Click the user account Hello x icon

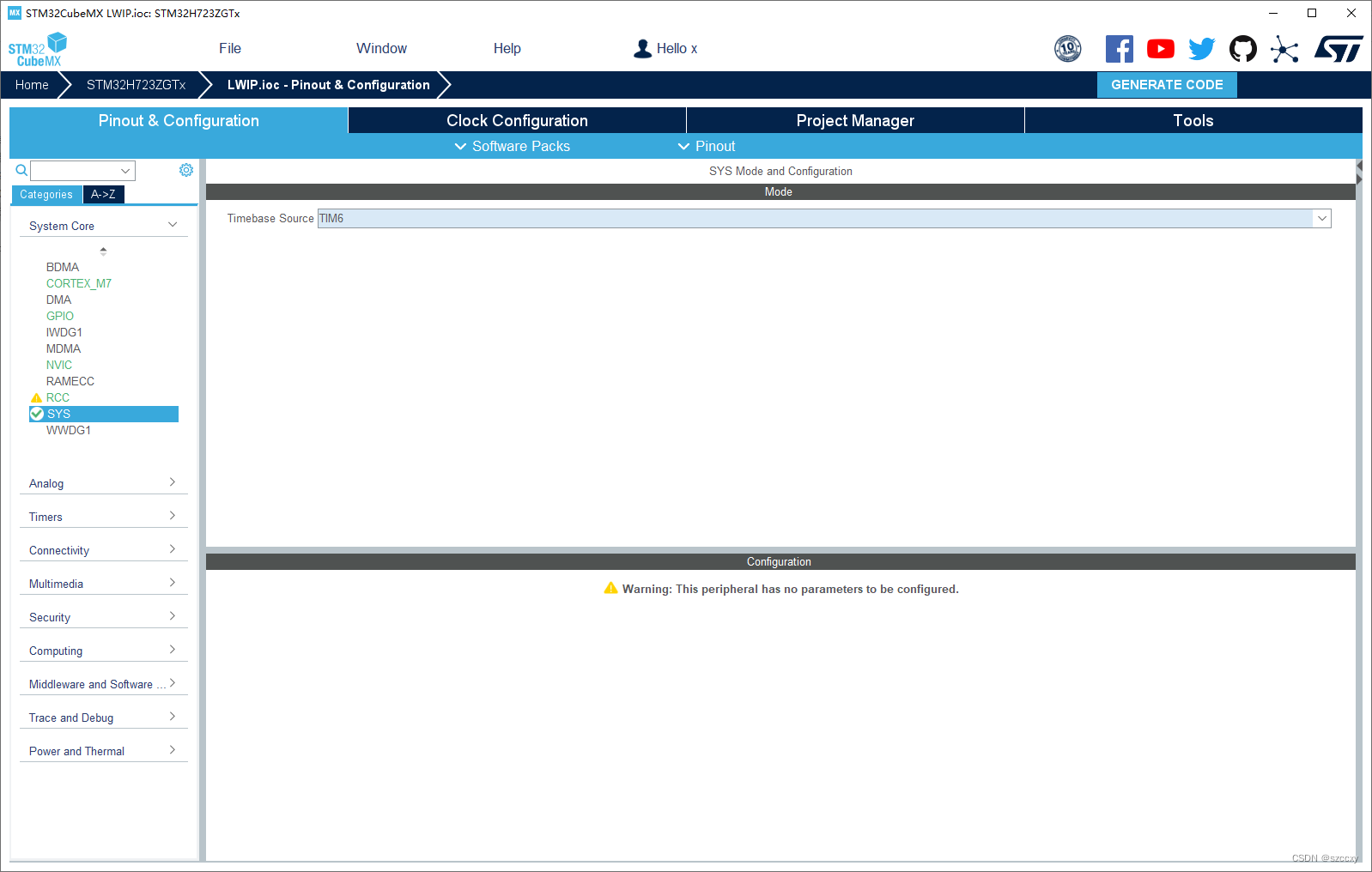pos(642,49)
